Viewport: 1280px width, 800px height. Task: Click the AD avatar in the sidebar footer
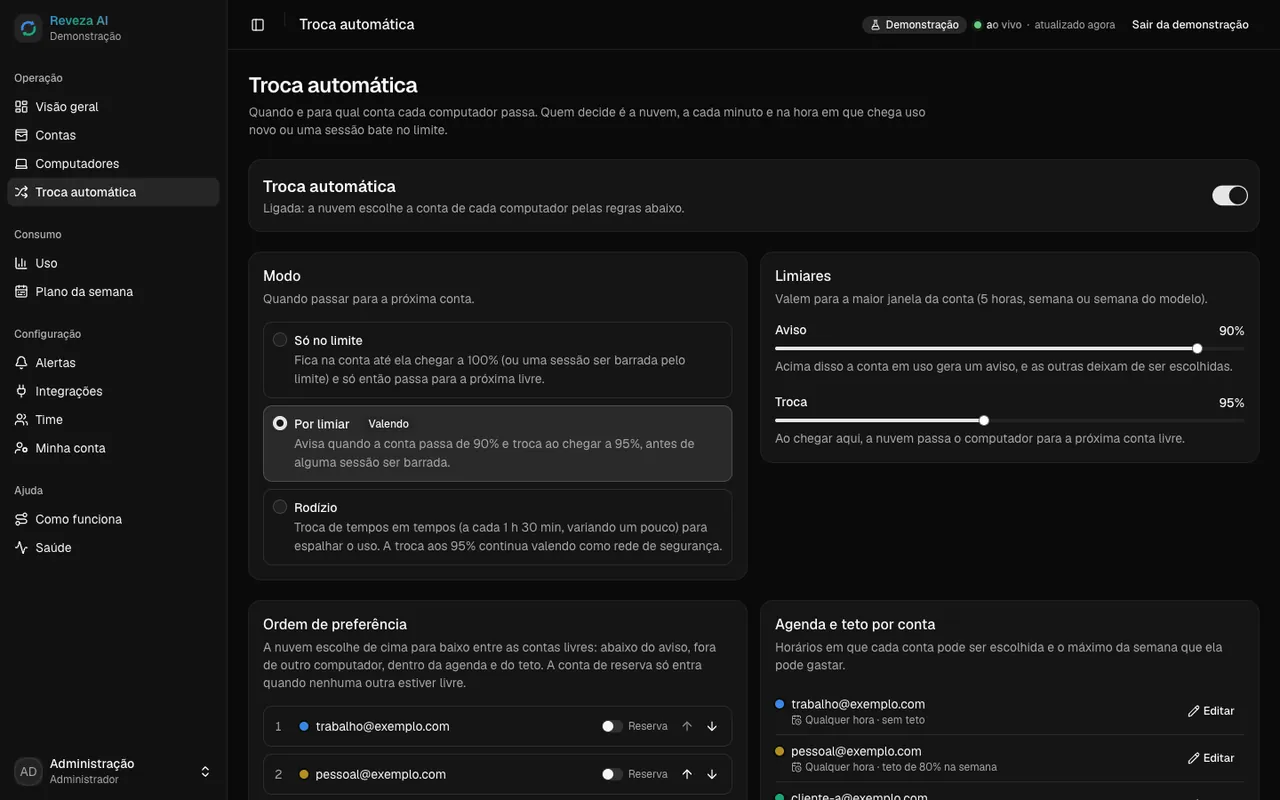(28, 771)
